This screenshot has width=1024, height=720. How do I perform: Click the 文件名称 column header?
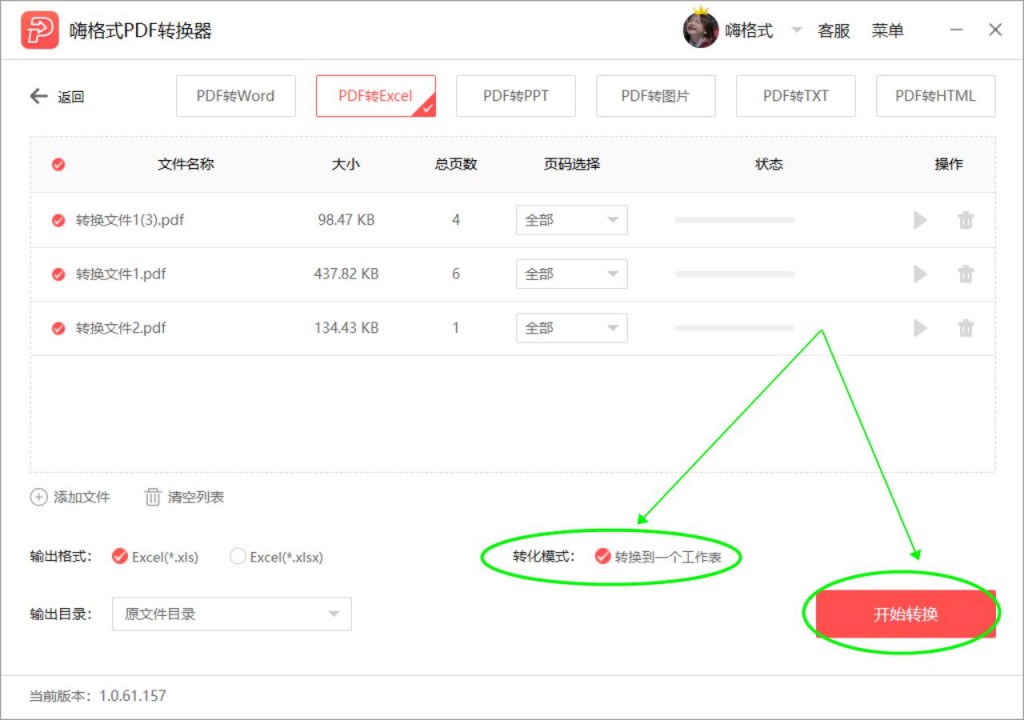(186, 164)
